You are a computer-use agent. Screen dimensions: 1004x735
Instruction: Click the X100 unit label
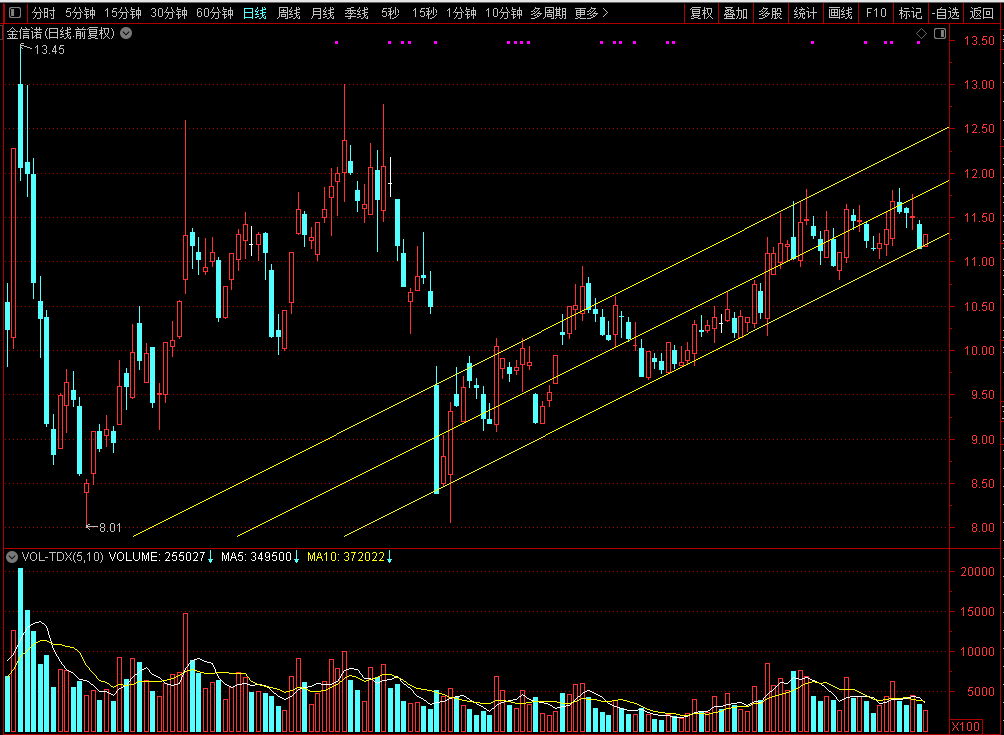tap(966, 727)
